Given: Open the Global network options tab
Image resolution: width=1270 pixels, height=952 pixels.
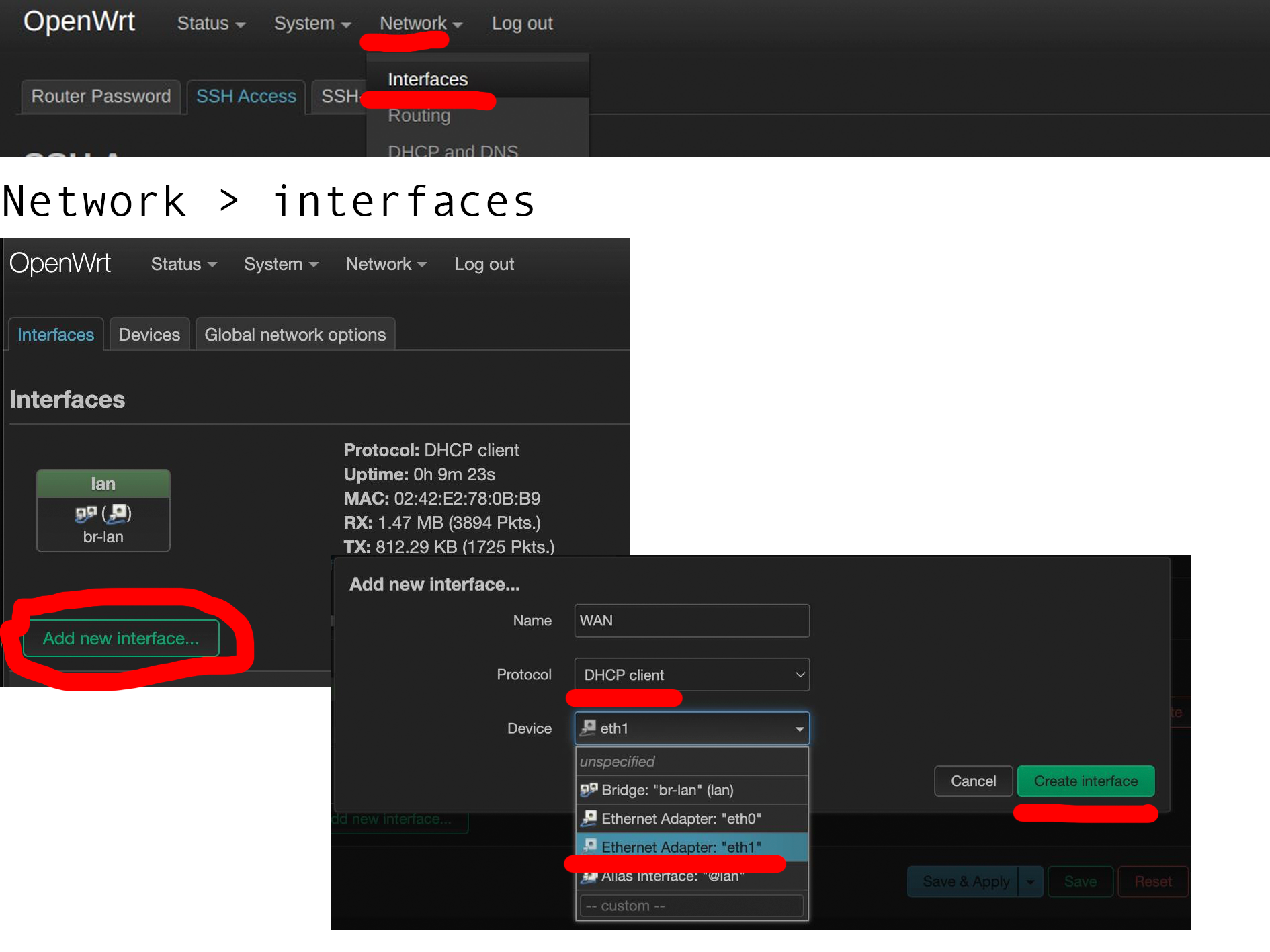Looking at the screenshot, I should 295,335.
